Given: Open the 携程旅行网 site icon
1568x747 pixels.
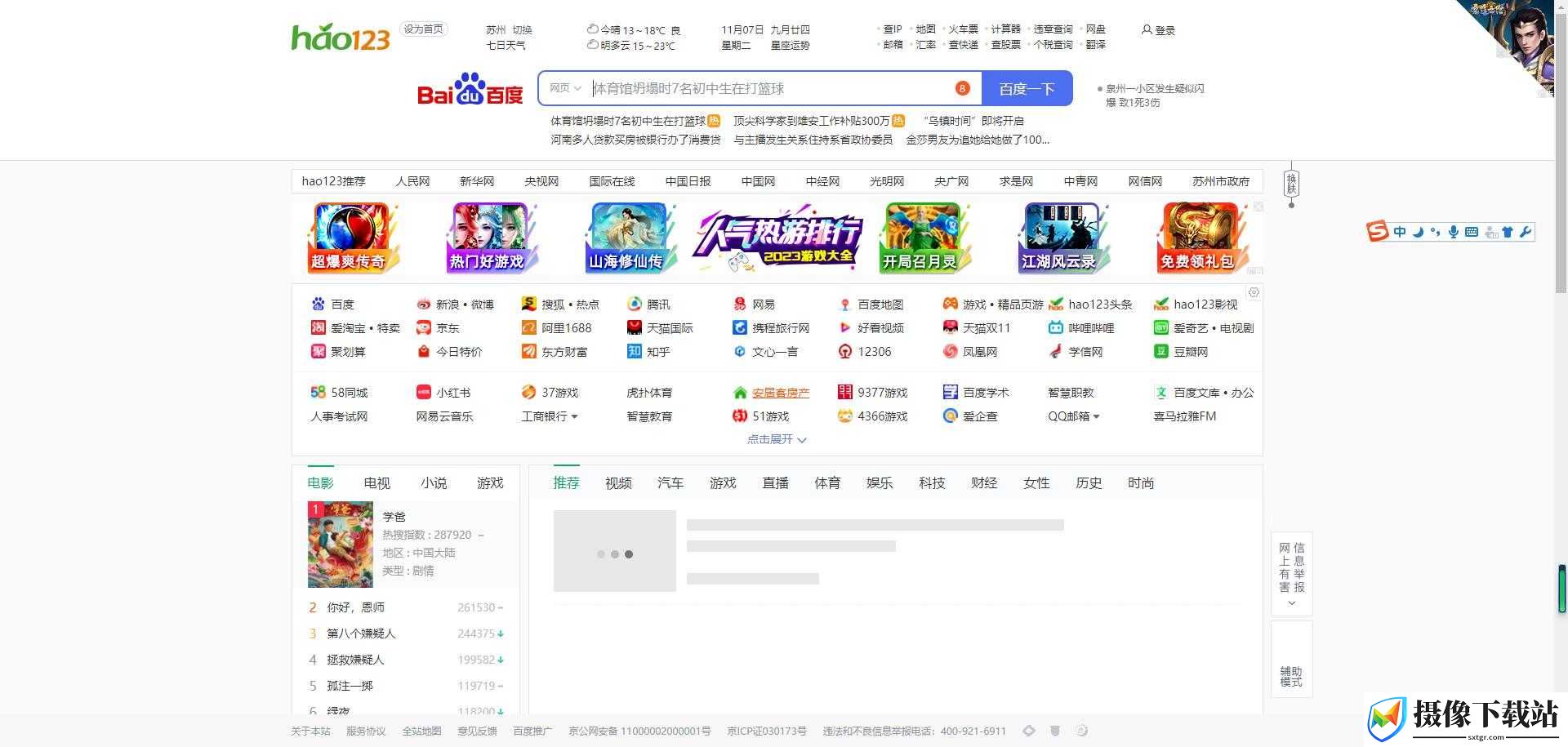Looking at the screenshot, I should tap(739, 327).
